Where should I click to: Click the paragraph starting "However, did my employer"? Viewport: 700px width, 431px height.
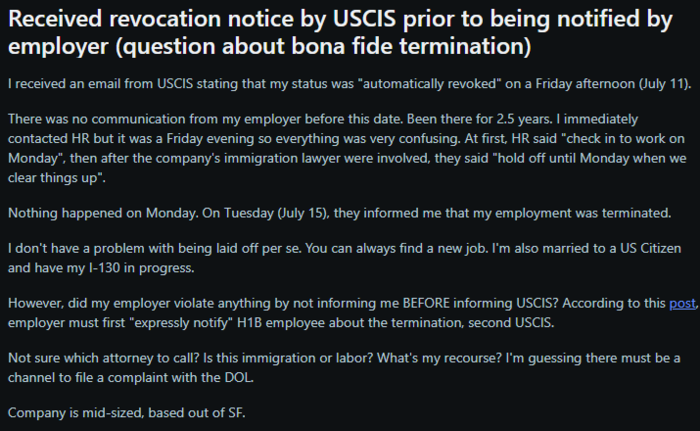click(353, 313)
